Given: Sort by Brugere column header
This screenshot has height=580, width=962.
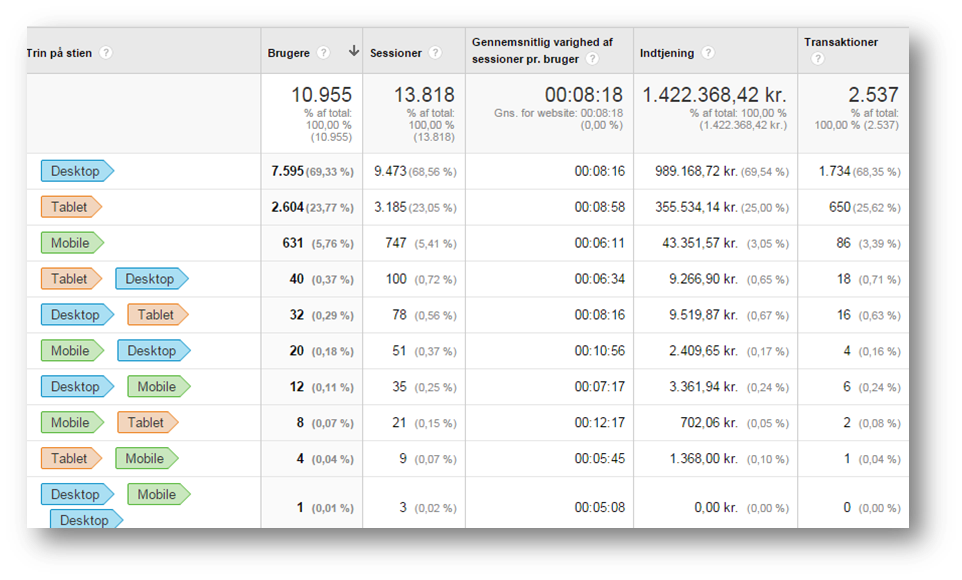Looking at the screenshot, I should 288,53.
